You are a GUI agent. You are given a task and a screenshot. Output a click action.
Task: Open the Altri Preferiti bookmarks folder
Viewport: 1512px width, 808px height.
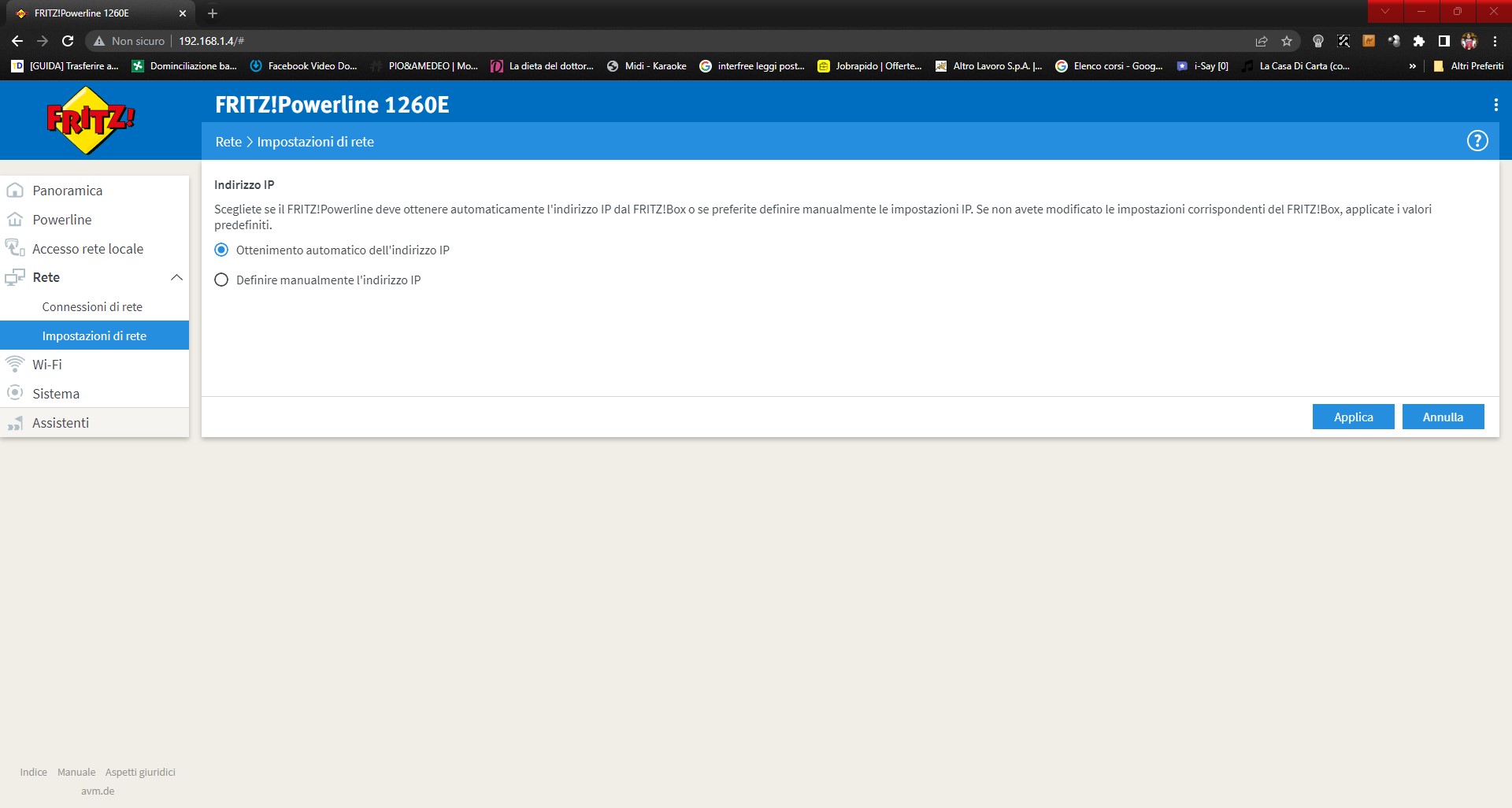coord(1468,66)
